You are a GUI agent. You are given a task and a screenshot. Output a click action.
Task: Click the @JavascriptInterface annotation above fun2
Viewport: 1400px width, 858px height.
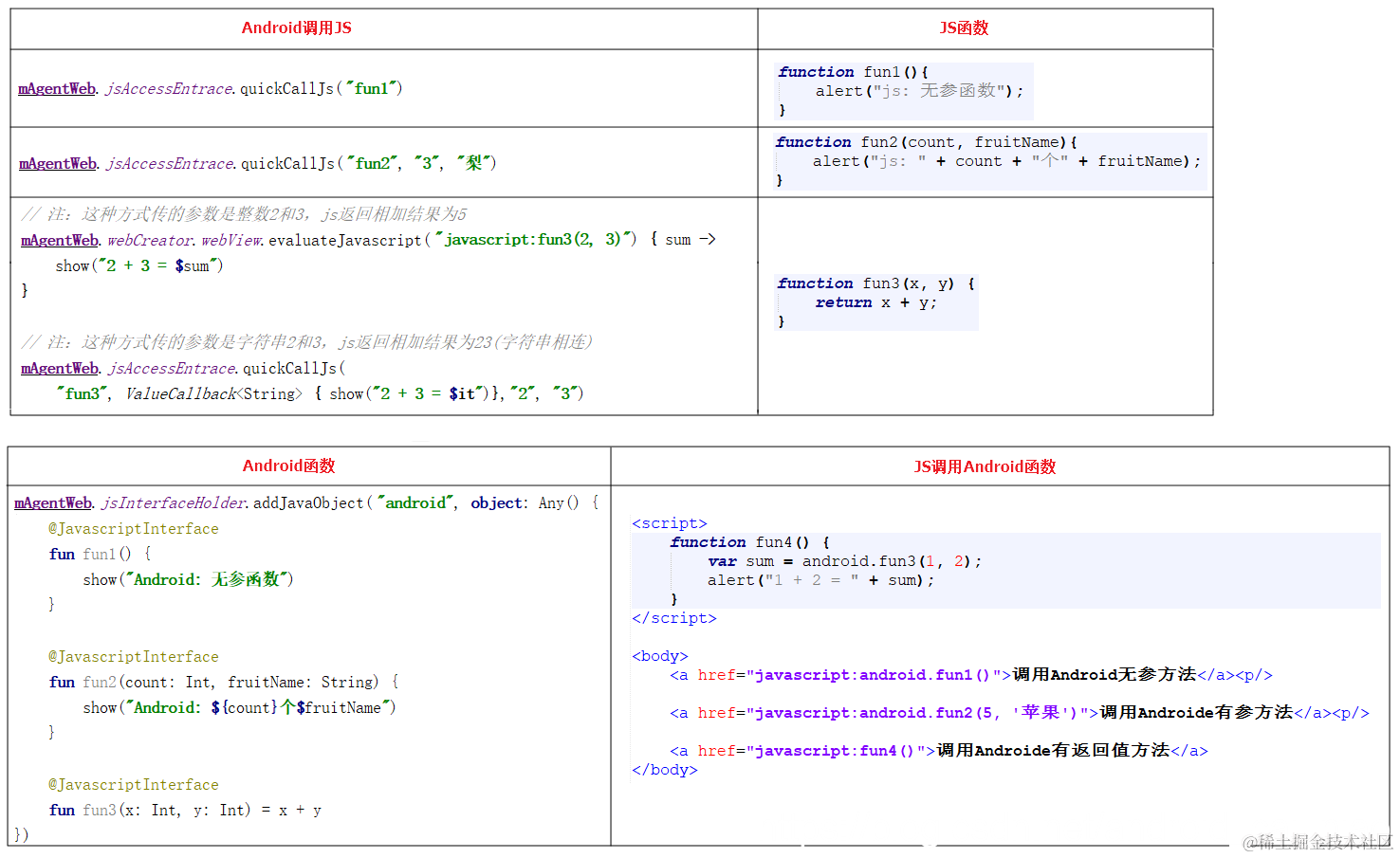point(134,657)
